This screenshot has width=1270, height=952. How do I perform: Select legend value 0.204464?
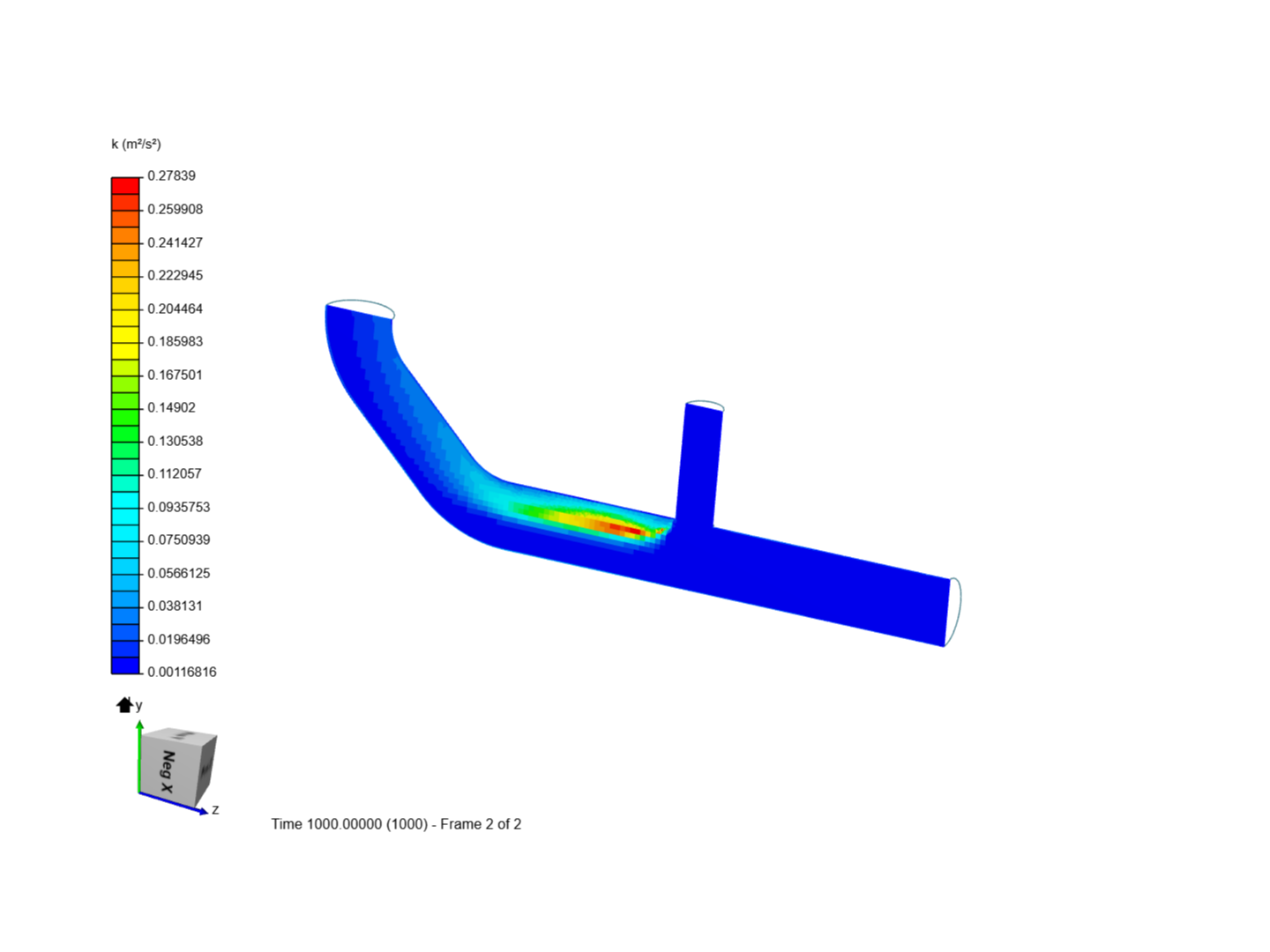[175, 309]
